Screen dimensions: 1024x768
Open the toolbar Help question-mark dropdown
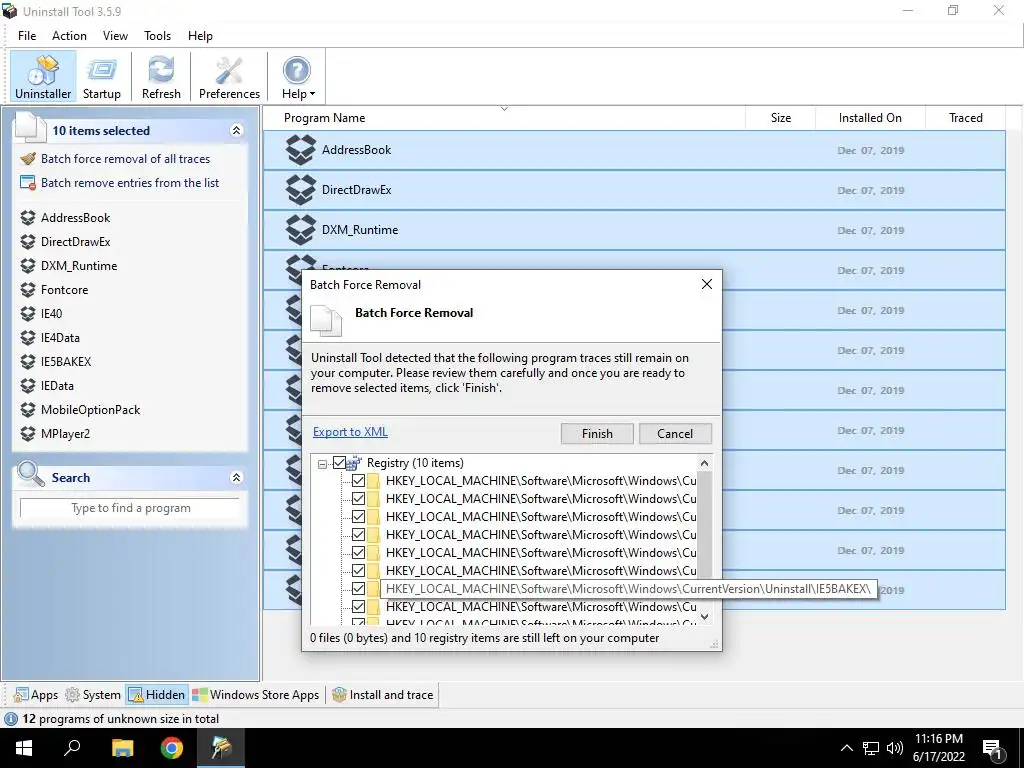pyautogui.click(x=298, y=76)
